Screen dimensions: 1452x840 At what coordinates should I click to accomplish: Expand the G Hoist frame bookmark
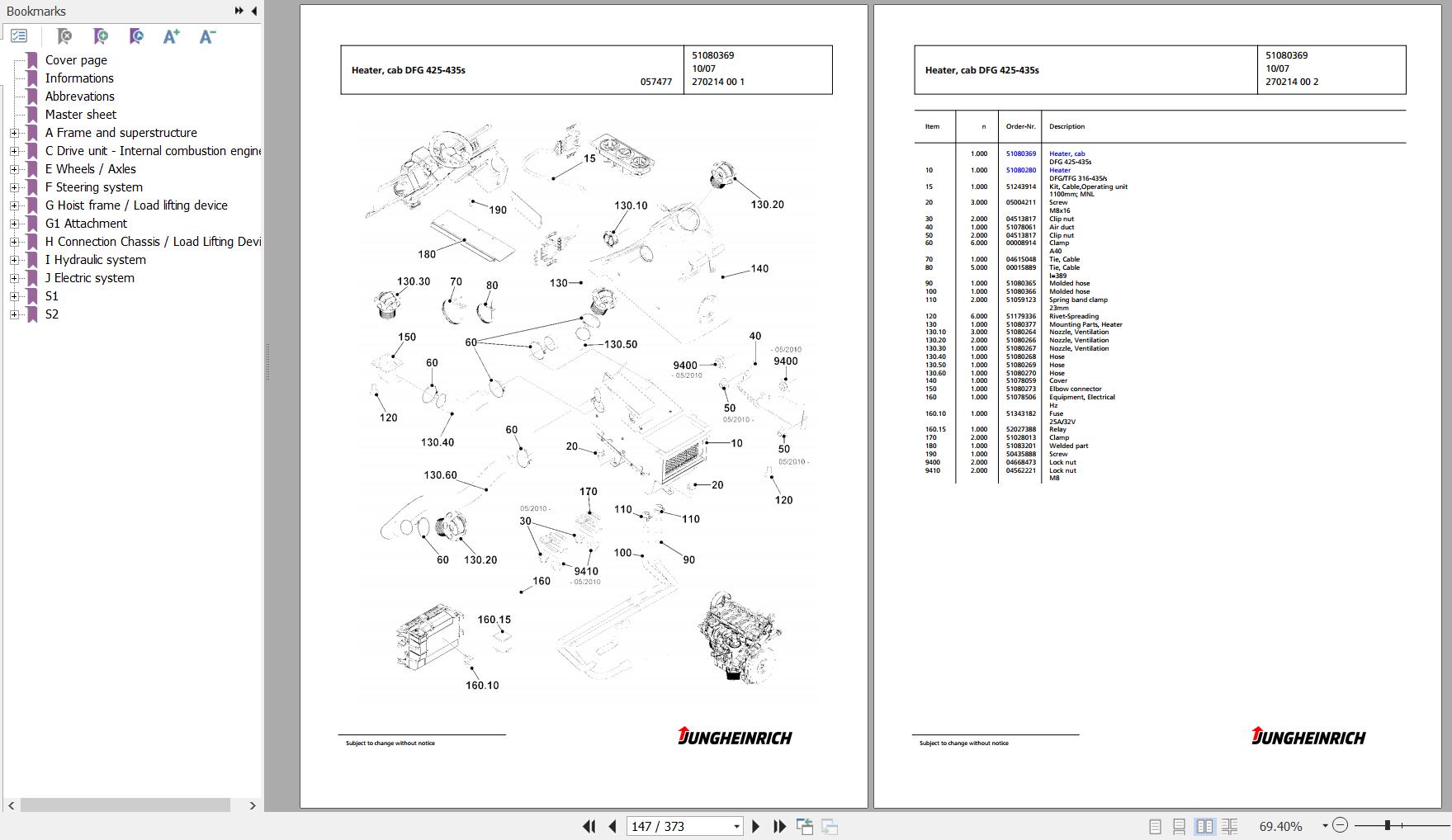pos(14,205)
